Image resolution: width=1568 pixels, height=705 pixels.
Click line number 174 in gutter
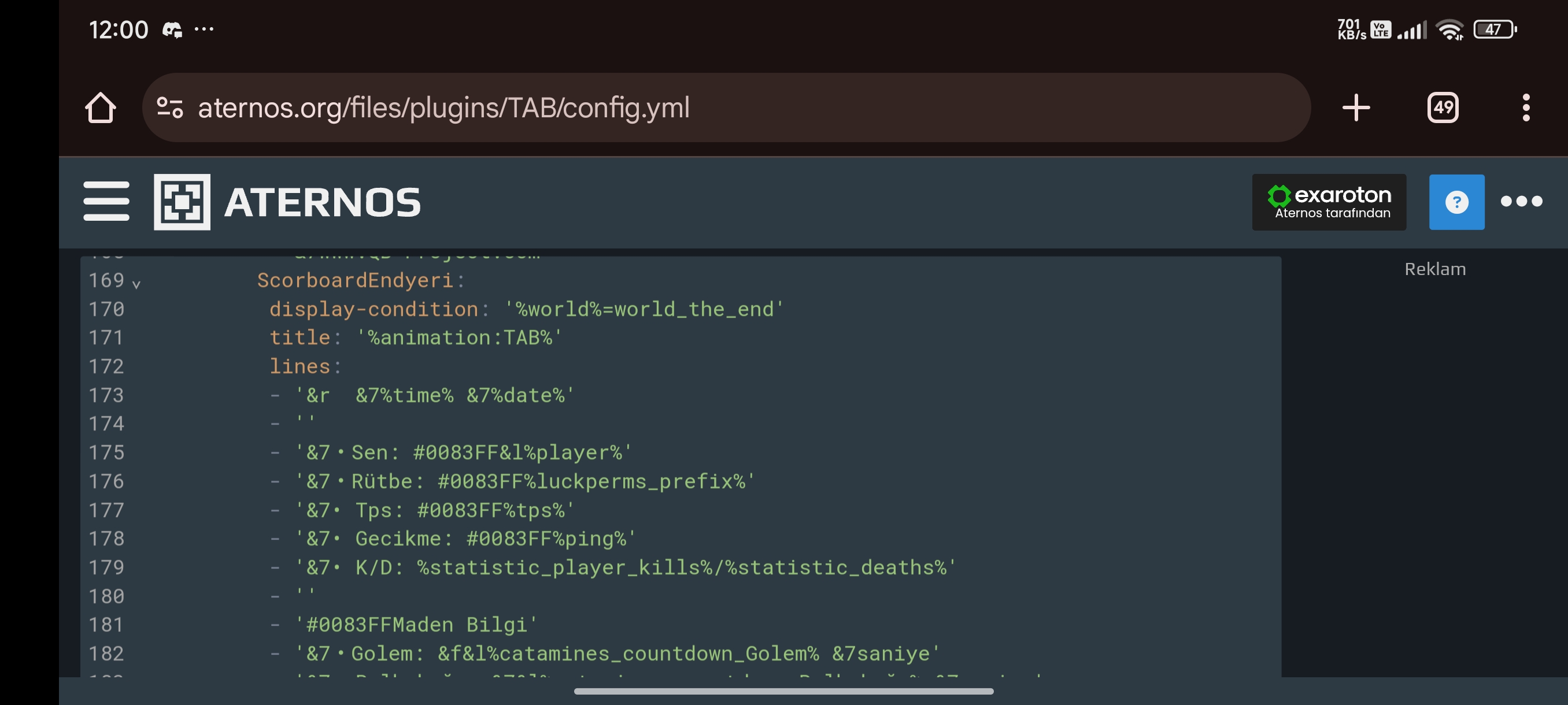click(x=106, y=424)
